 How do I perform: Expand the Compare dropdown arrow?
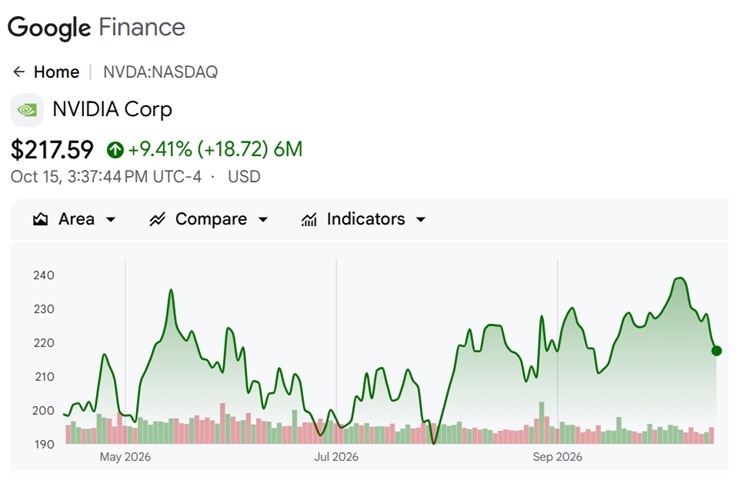pos(263,219)
